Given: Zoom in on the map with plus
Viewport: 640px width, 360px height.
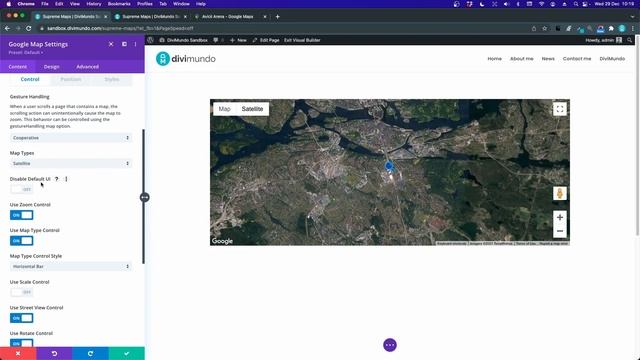Looking at the screenshot, I should (560, 218).
